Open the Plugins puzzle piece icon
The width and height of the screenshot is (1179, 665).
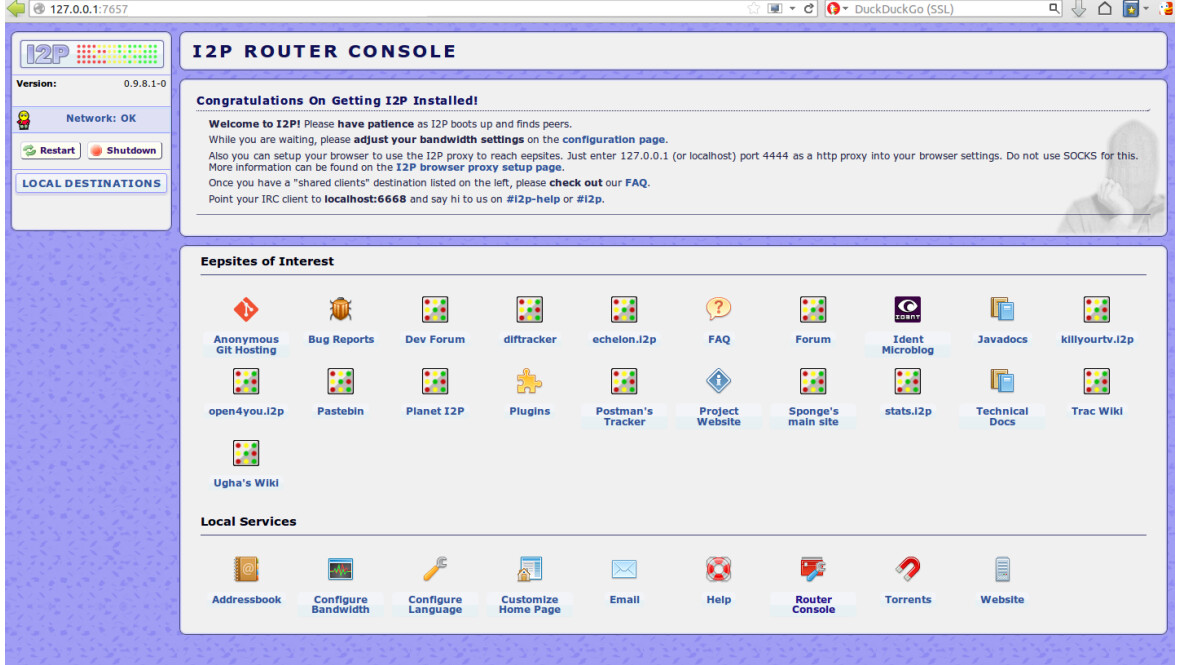tap(529, 381)
